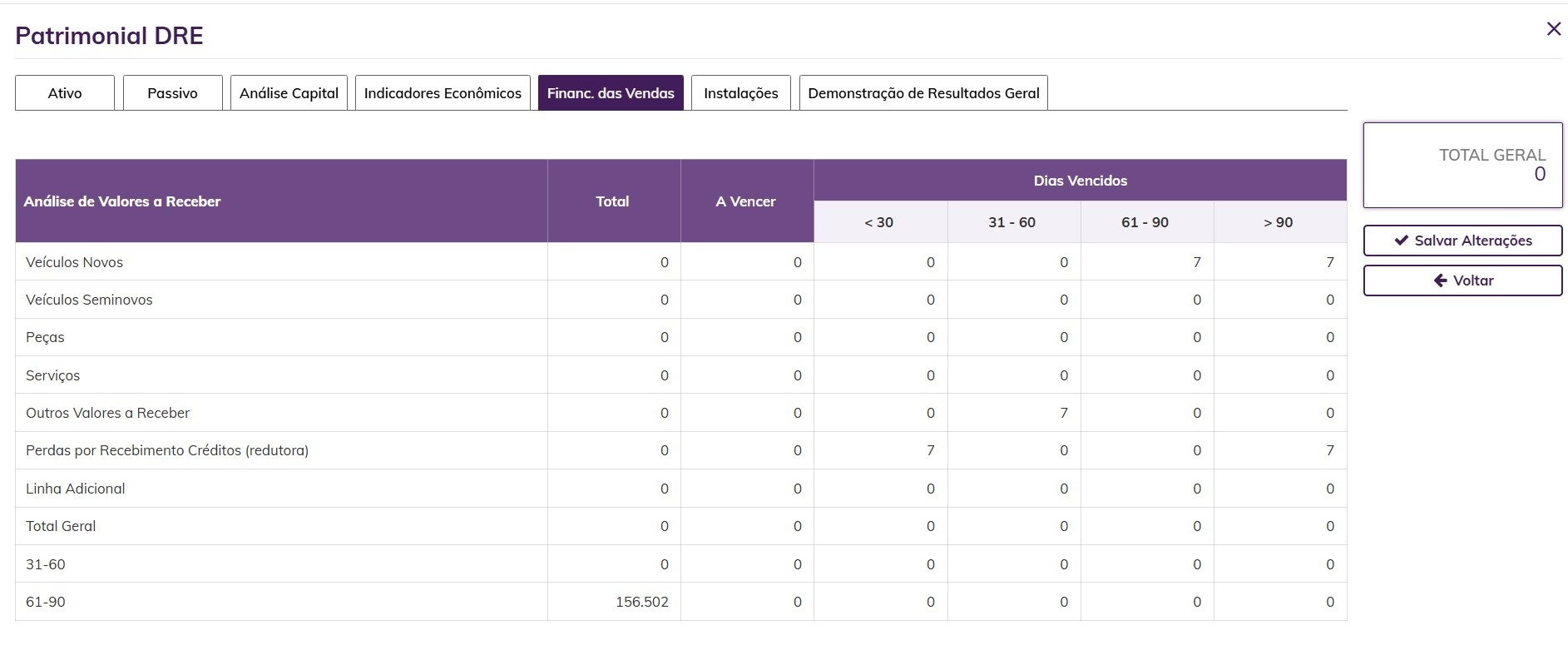Viewport: 1568px width, 665px height.
Task: Open the Instalações tab
Action: pyautogui.click(x=740, y=93)
